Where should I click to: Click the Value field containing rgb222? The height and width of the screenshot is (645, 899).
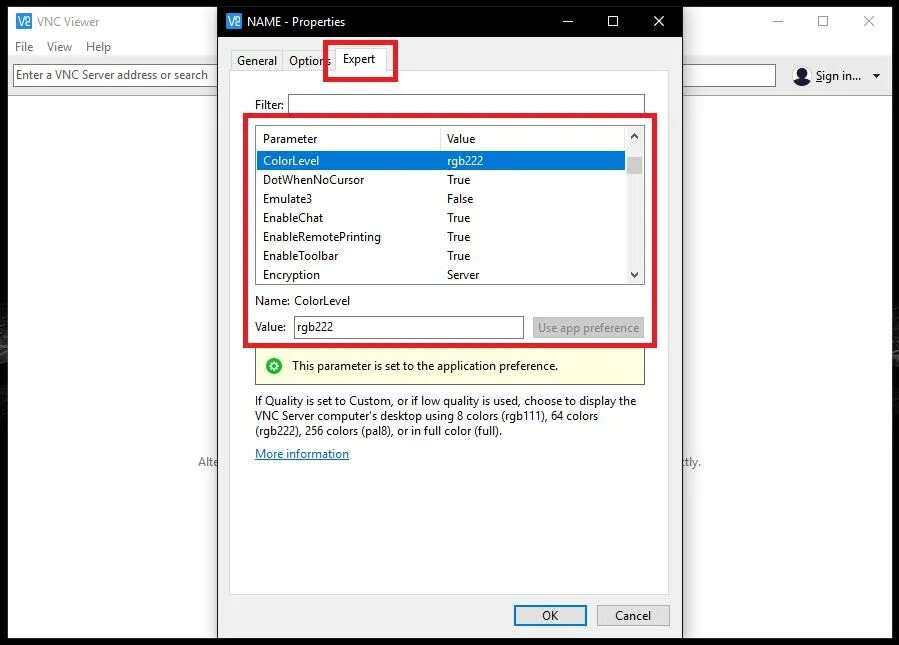tap(408, 327)
